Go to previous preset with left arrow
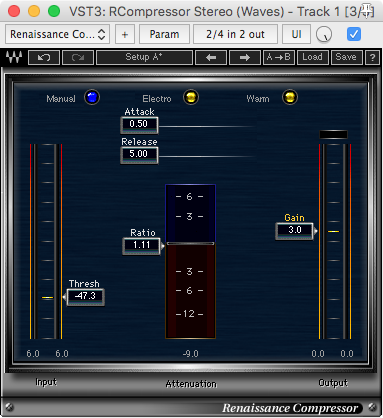Viewport: 383px width, 418px height. click(x=211, y=58)
